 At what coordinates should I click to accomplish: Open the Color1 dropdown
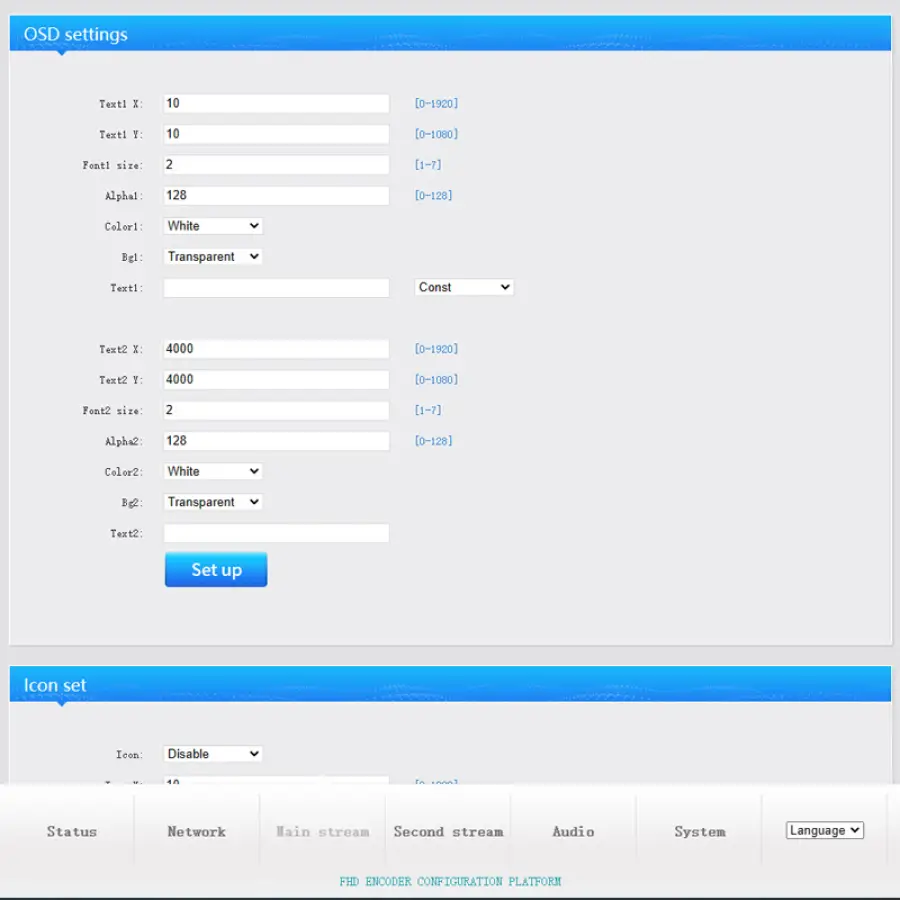[x=213, y=226]
